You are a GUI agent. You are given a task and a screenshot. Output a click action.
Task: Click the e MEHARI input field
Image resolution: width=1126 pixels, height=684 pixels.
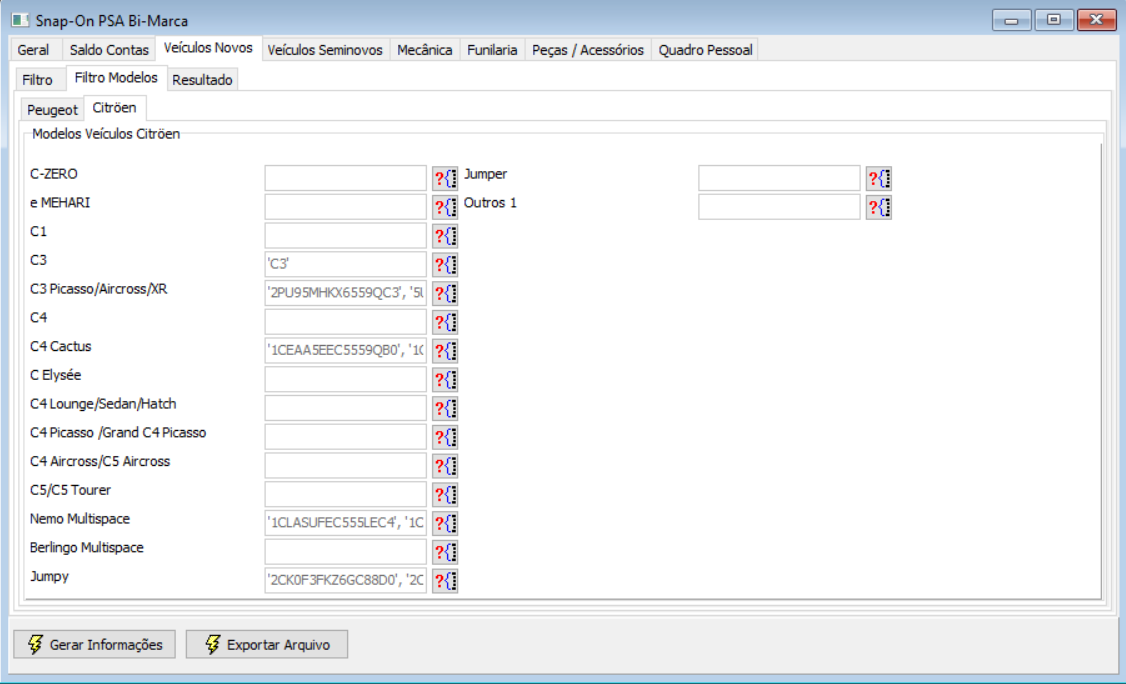(345, 207)
